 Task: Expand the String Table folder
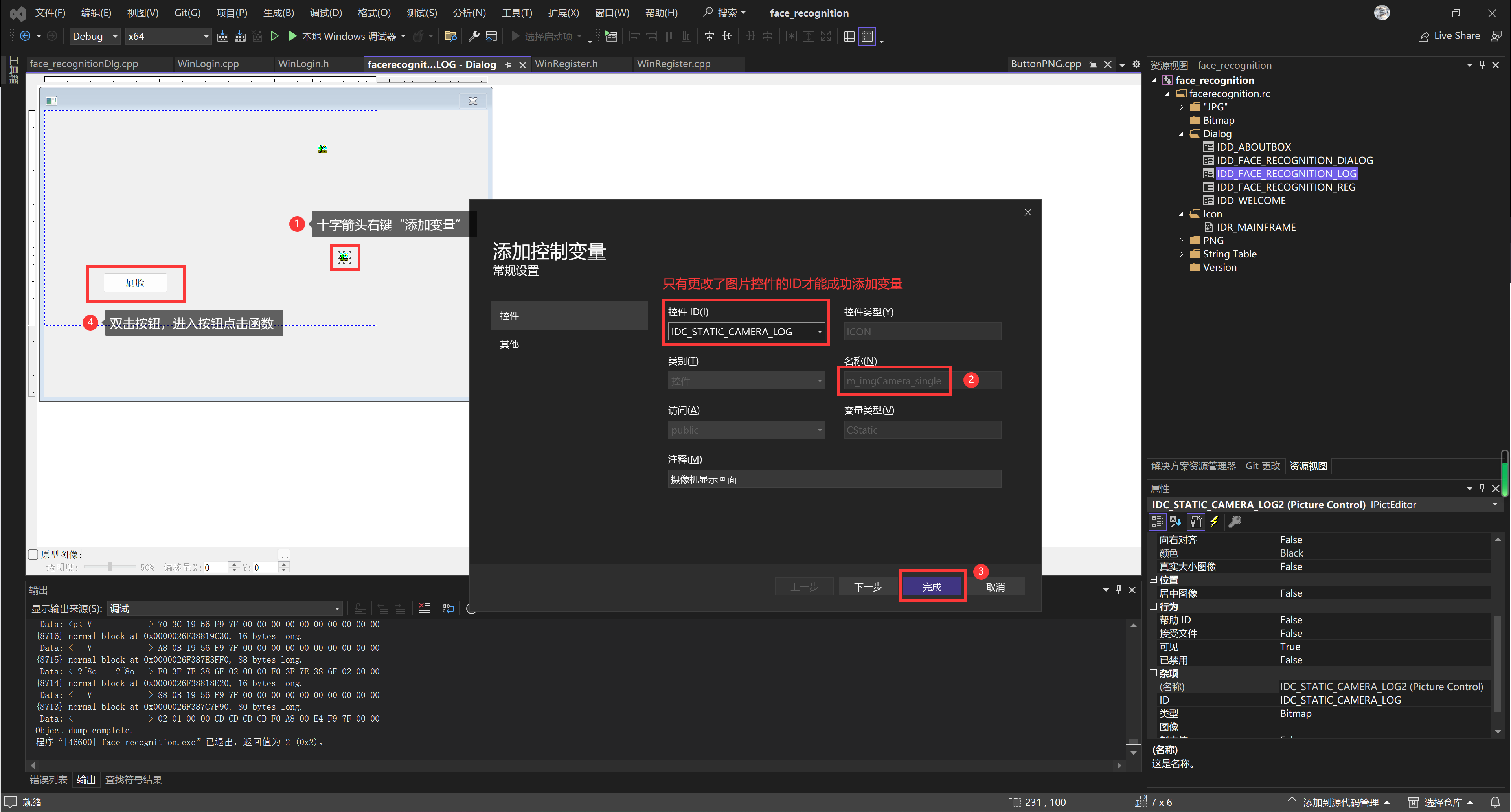coord(1181,254)
